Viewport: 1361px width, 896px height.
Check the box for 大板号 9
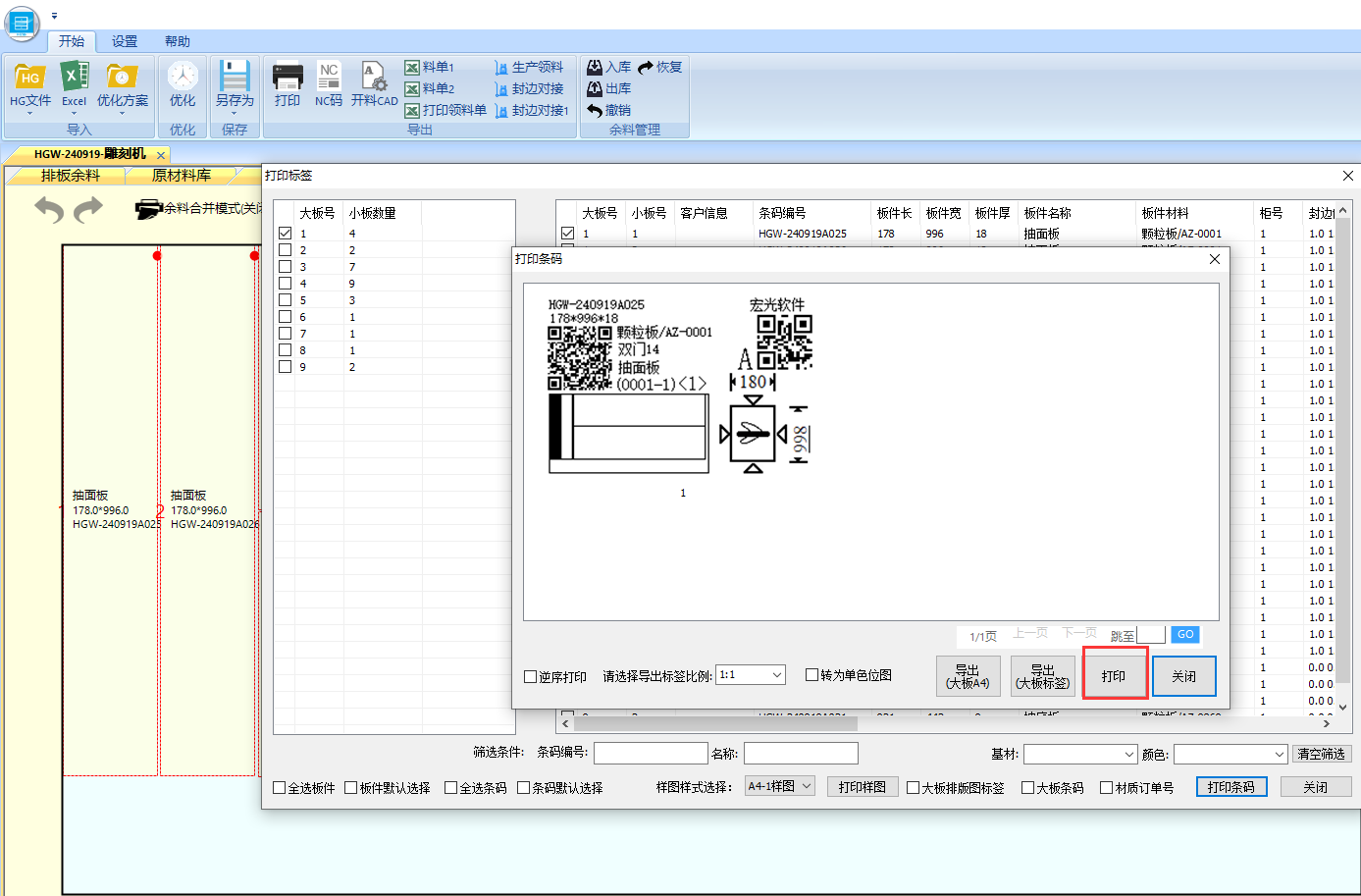coord(285,367)
